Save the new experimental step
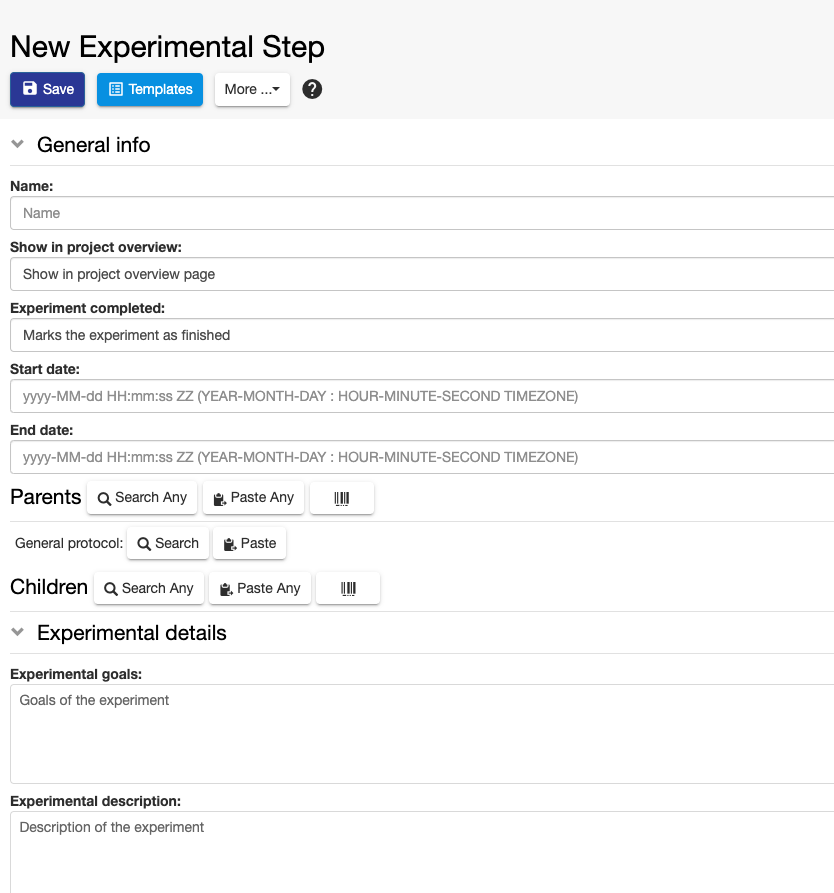 click(x=47, y=89)
